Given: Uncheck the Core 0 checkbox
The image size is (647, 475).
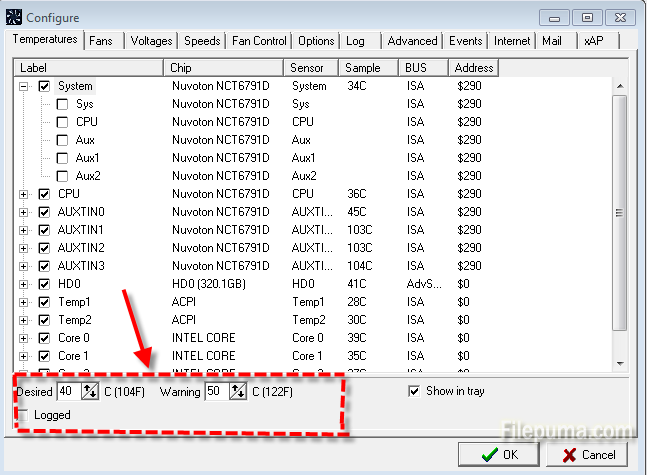Looking at the screenshot, I should [44, 338].
